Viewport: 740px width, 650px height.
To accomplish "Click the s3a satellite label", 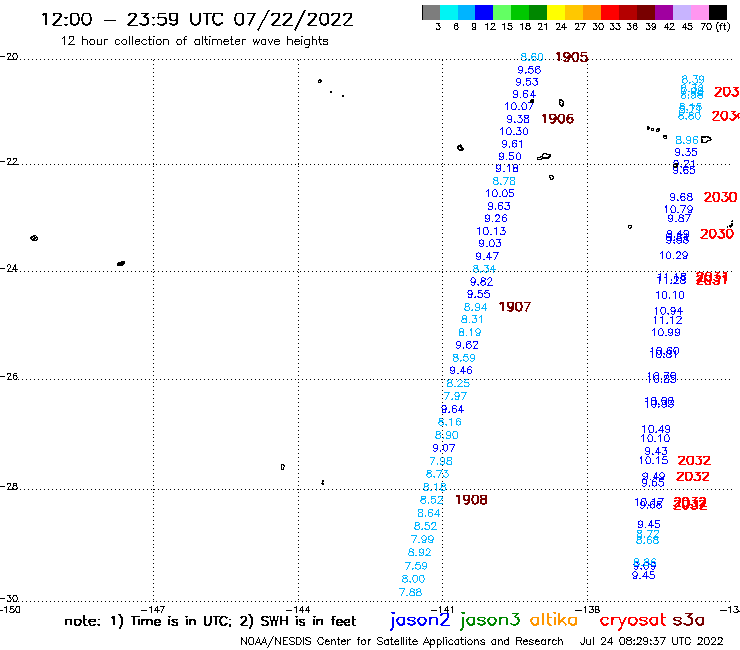I will click(x=688, y=620).
